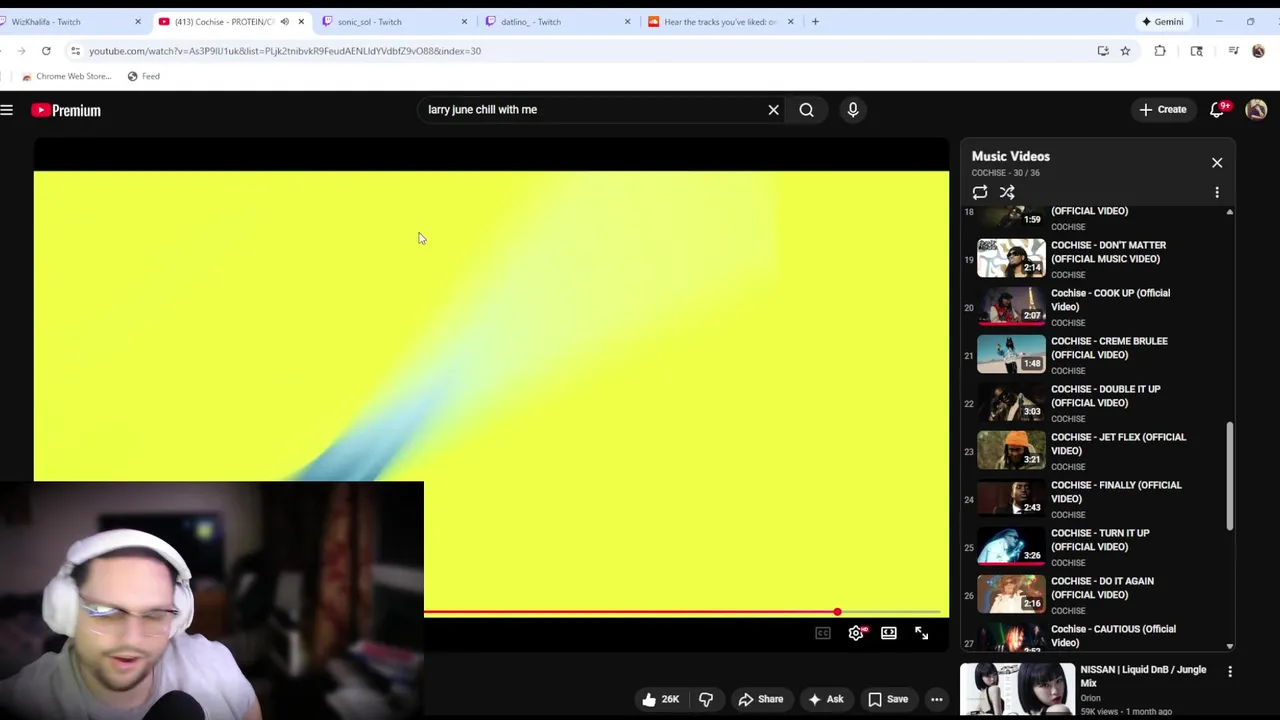Switch to the WizKhalifa Twitch tab
This screenshot has width=1280, height=720.
69,21
